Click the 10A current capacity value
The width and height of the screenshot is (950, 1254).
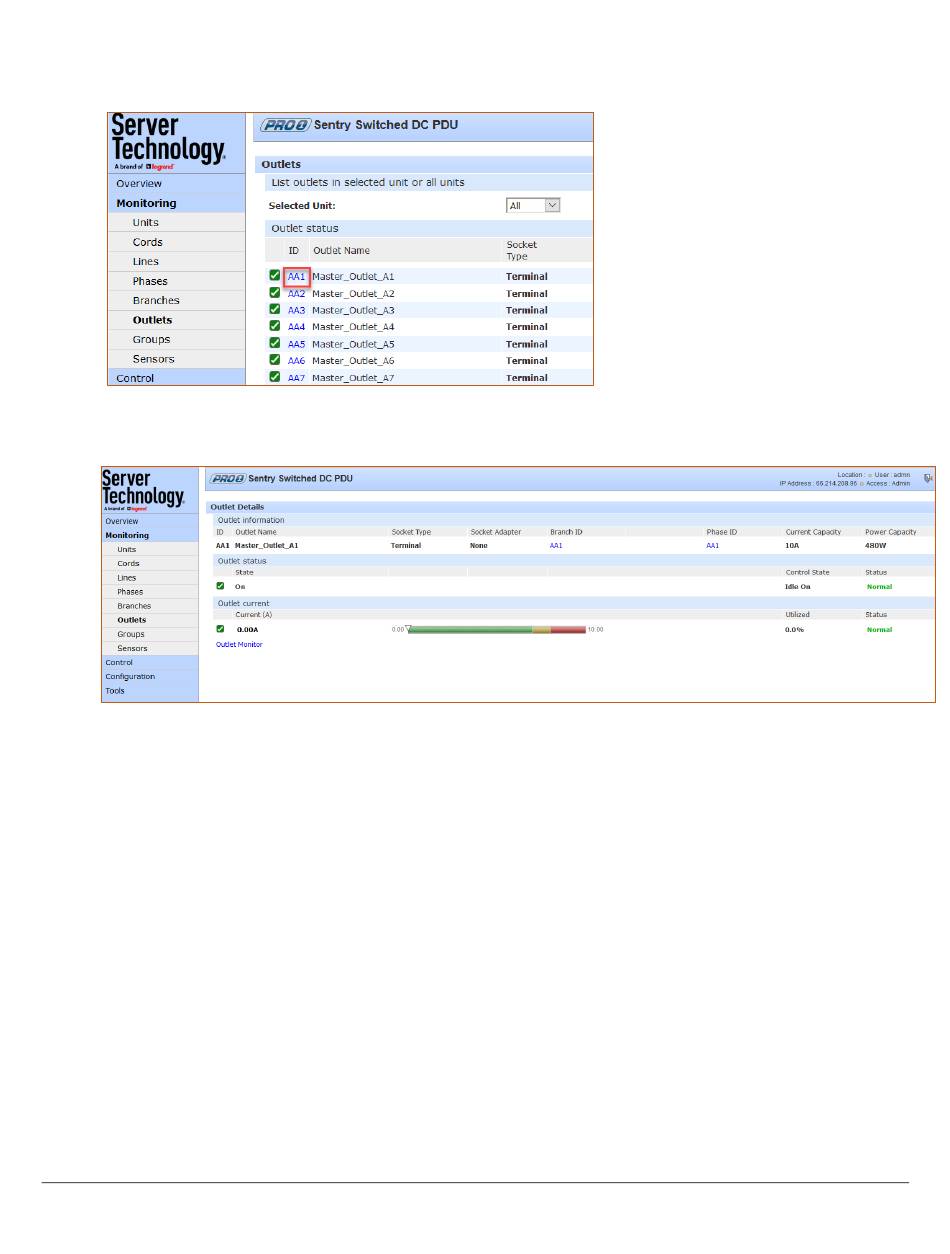(792, 546)
